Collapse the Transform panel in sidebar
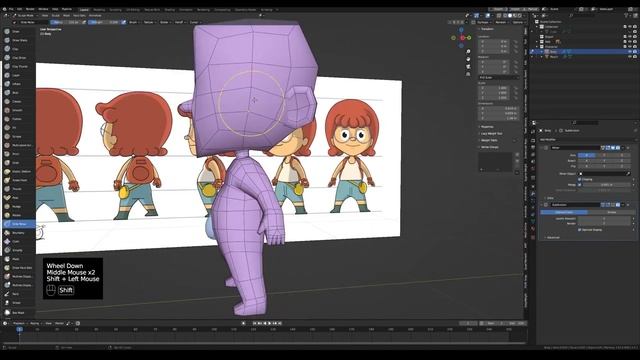 coord(487,29)
